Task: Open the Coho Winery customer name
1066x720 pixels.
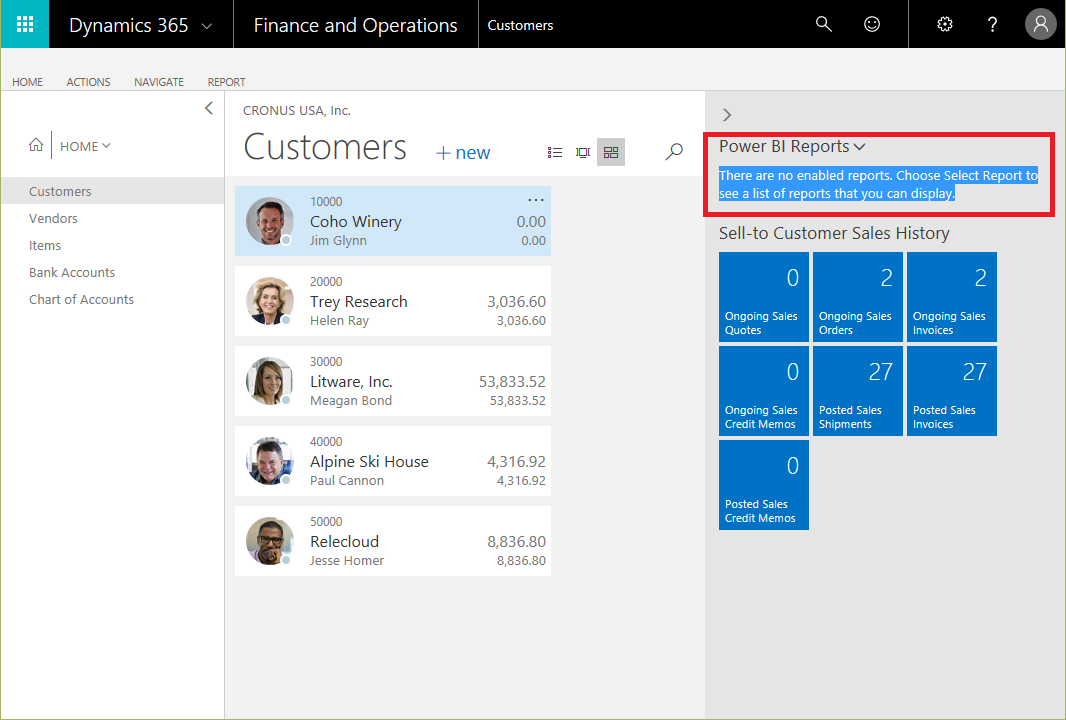Action: click(x=356, y=222)
